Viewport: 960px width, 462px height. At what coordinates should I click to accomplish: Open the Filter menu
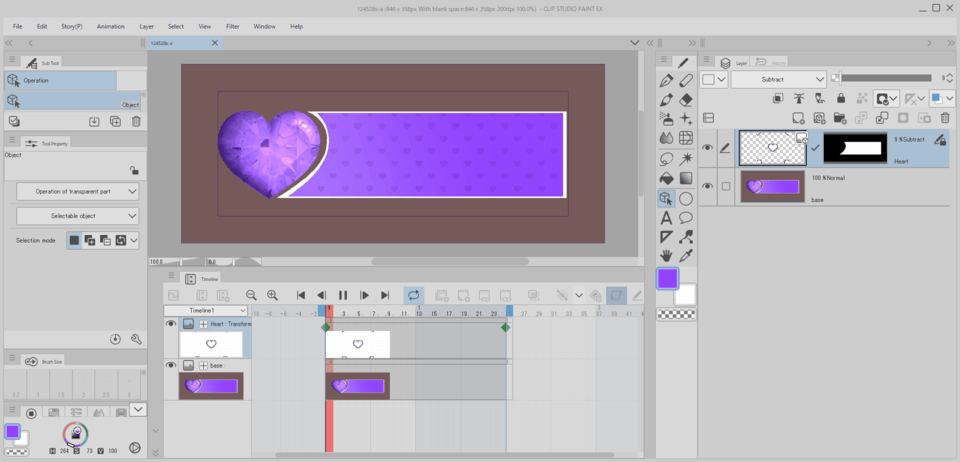(232, 26)
